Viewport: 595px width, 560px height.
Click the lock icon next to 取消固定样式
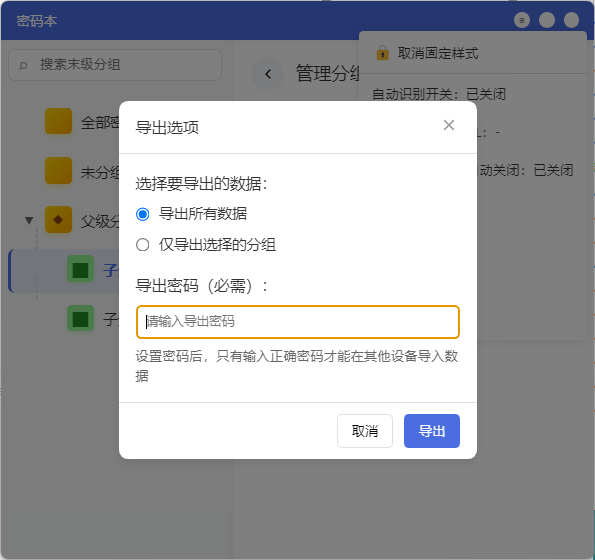[x=382, y=53]
